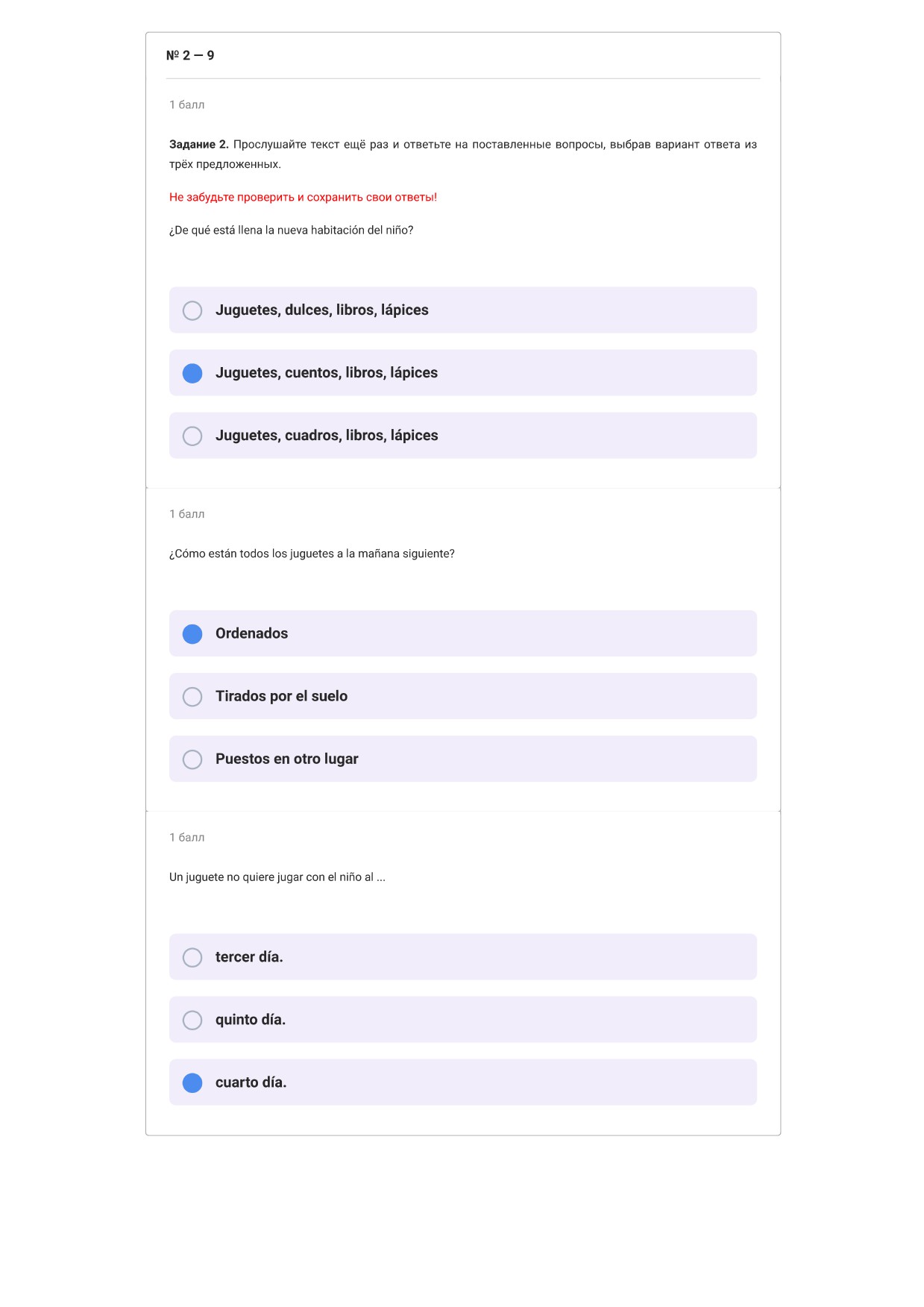Mark the 'quinto día.' radio button
Screen dimensions: 924x1307
192,1020
